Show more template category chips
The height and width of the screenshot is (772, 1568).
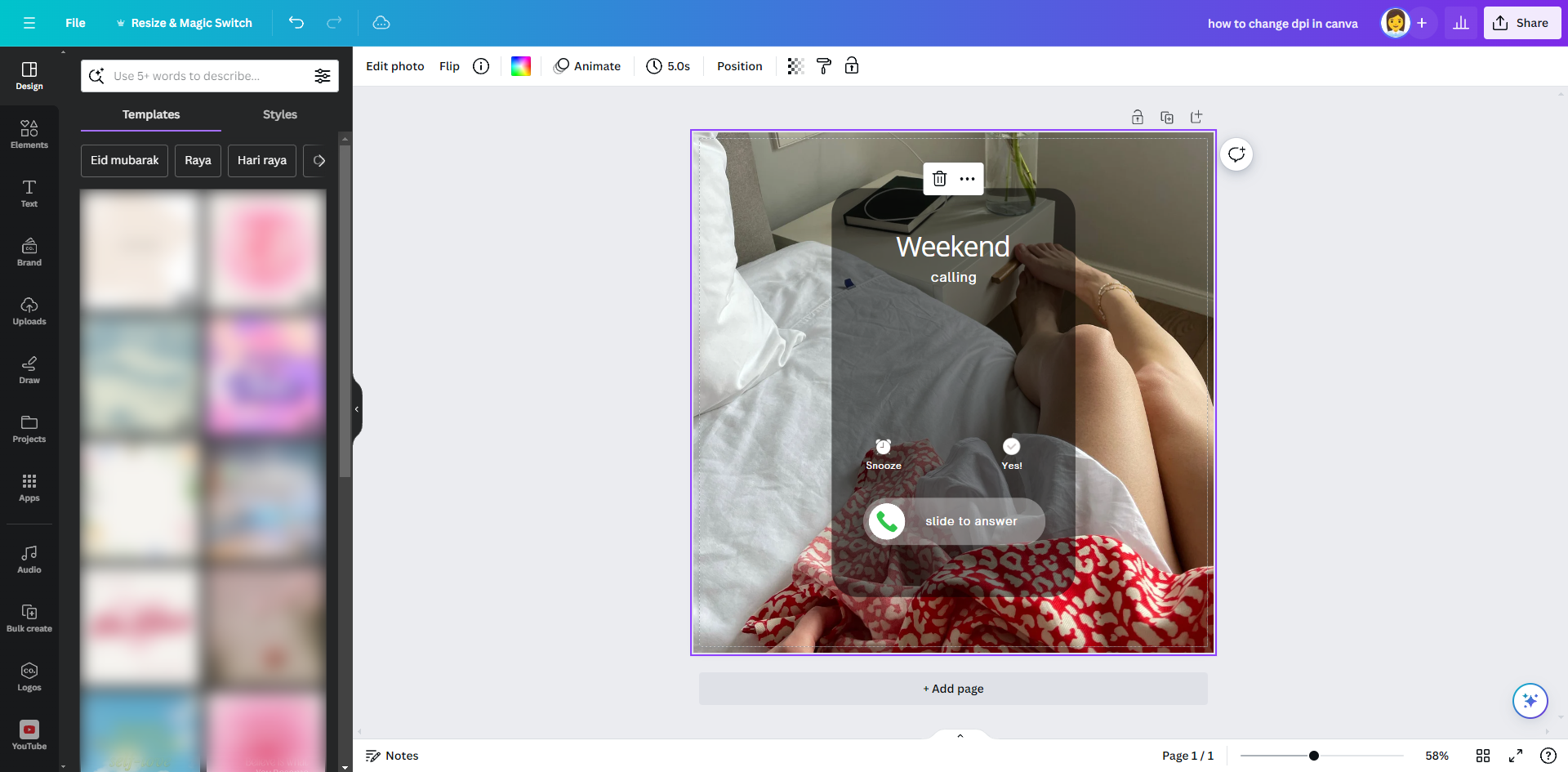click(x=319, y=161)
